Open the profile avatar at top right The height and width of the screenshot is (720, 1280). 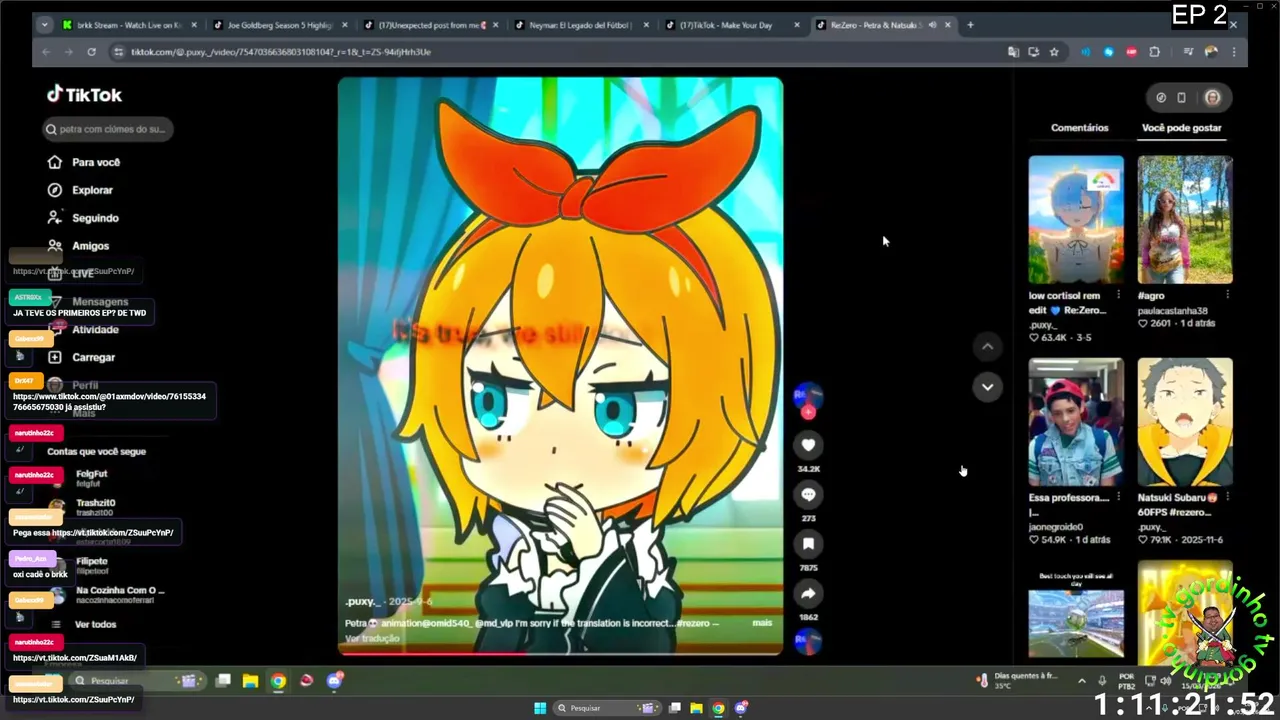(1212, 98)
